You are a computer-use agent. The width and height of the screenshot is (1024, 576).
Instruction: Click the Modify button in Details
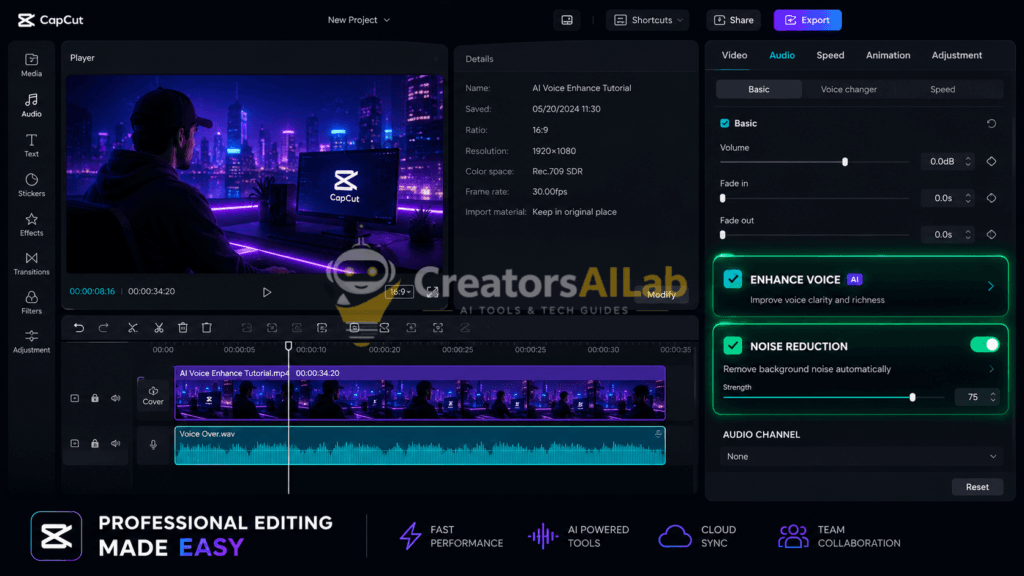click(661, 295)
